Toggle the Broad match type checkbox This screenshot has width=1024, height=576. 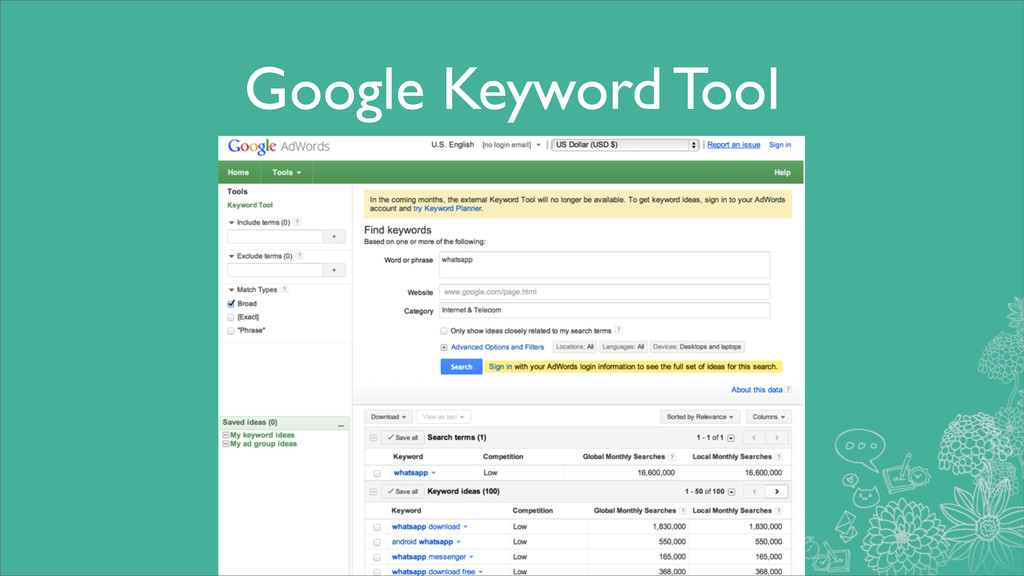[231, 304]
